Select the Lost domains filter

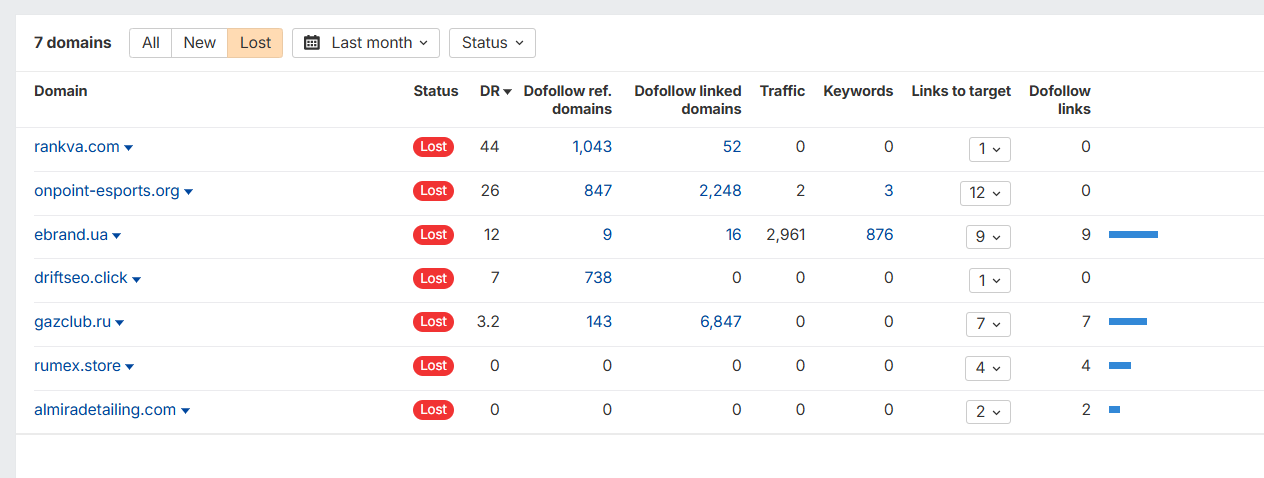255,43
